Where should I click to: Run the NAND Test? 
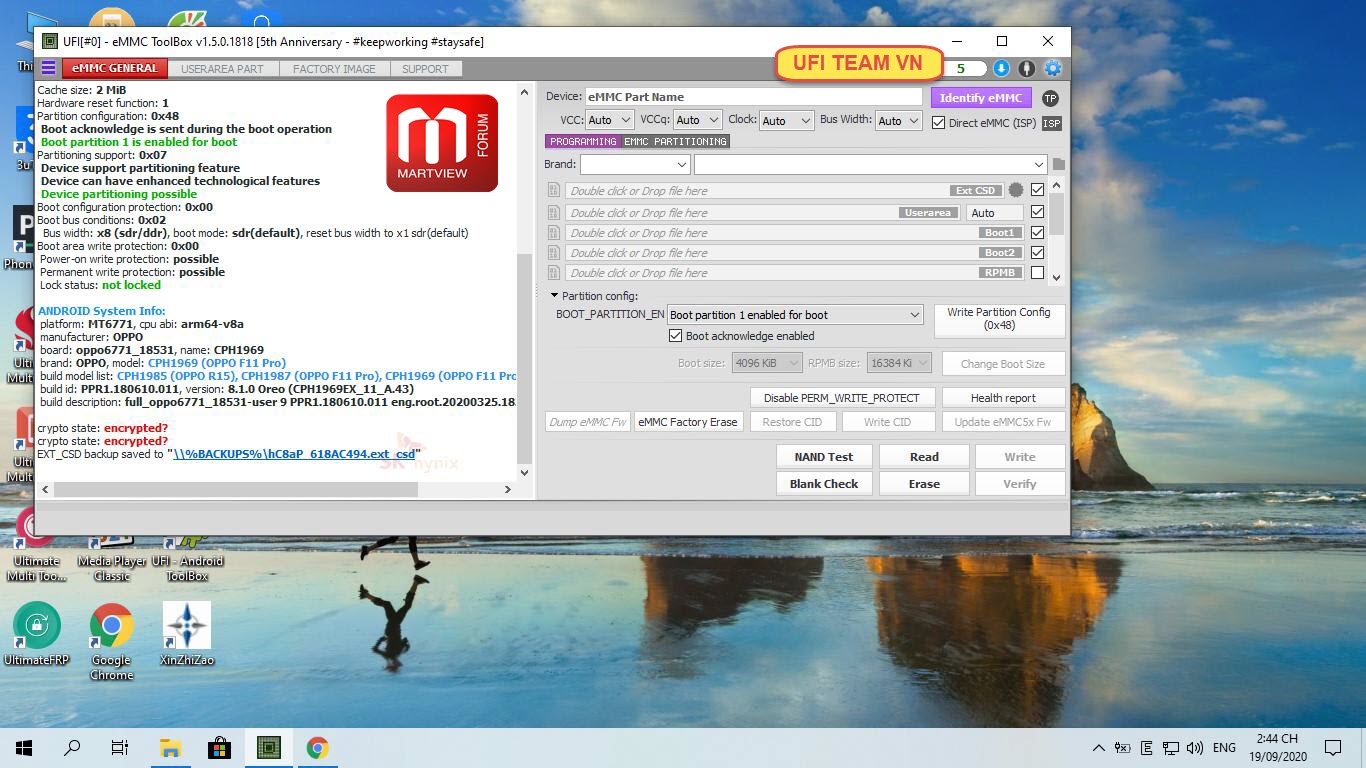point(824,457)
